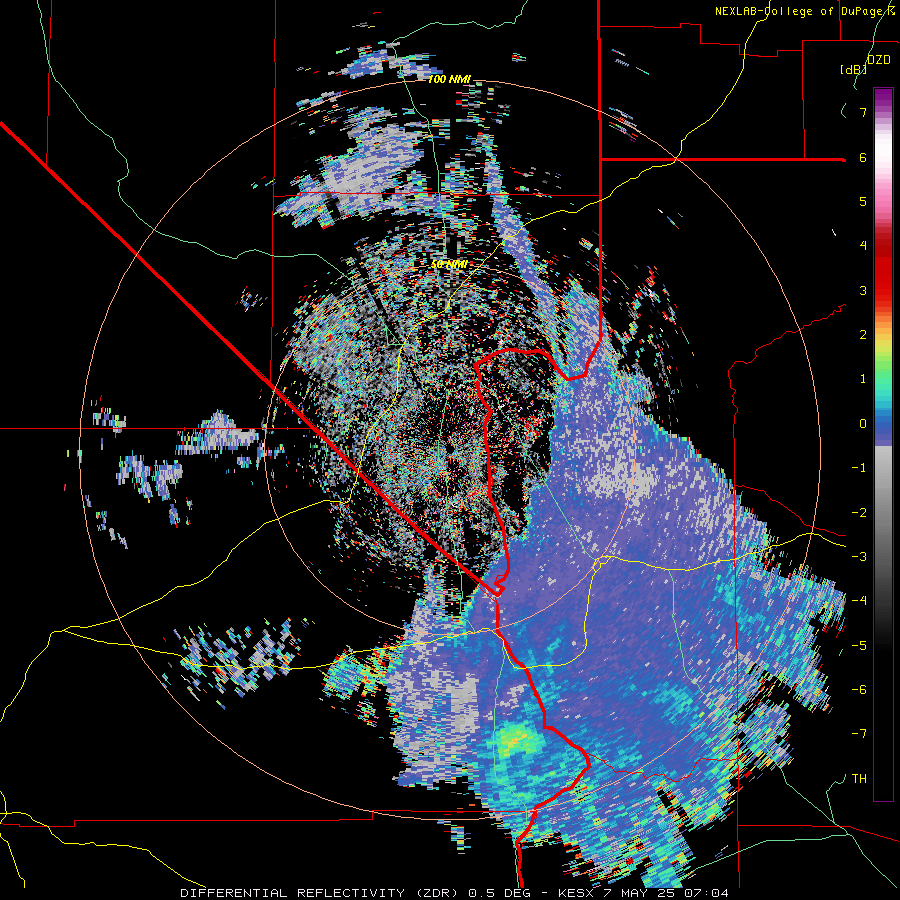The image size is (900, 900).
Task: Click the -7 value on the scale
Action: point(859,734)
